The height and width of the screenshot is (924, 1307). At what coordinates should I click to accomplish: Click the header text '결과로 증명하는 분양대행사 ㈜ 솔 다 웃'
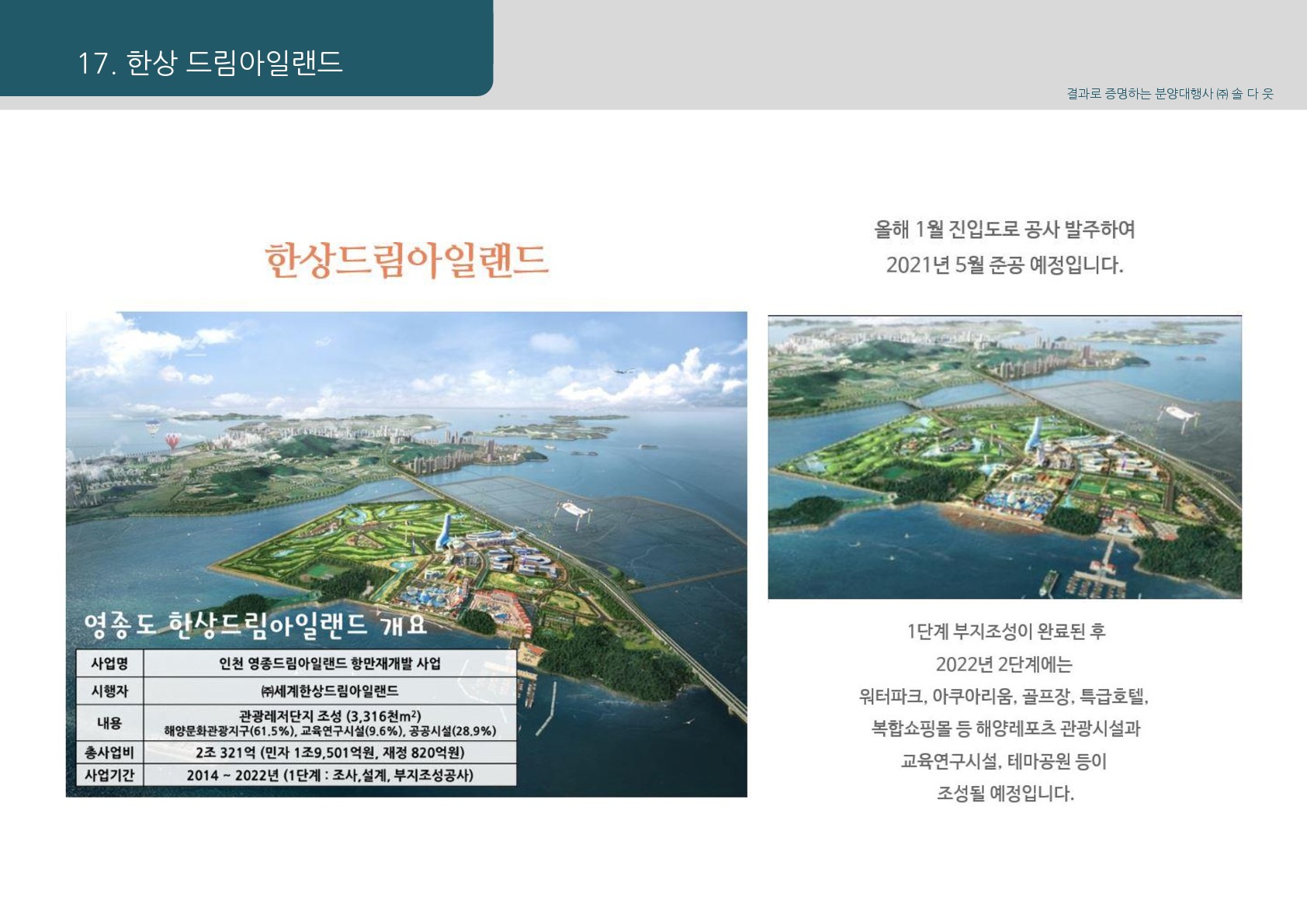point(1170,94)
